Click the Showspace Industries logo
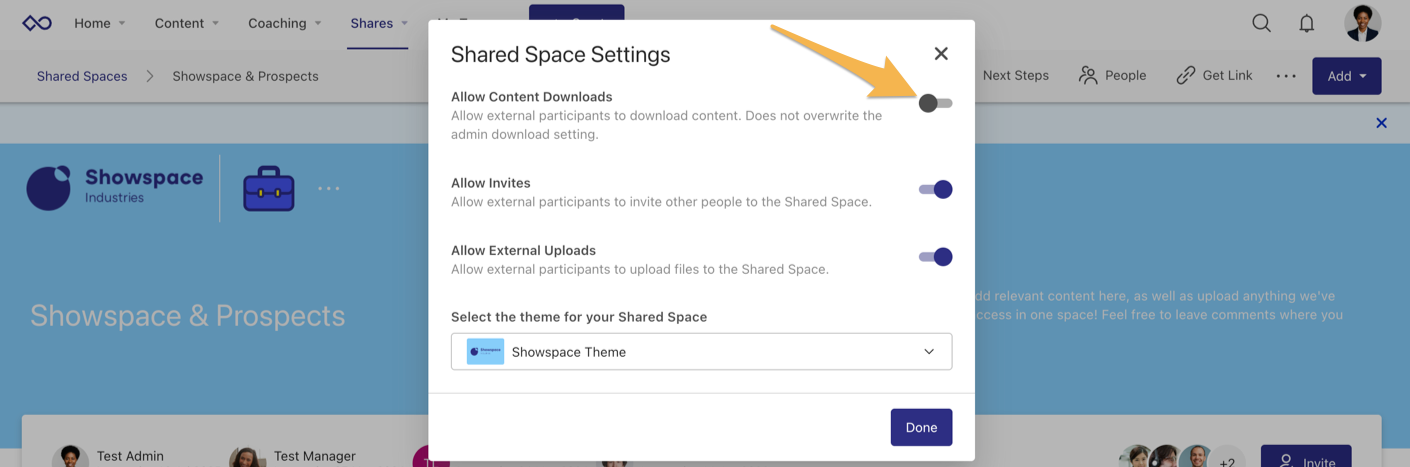The height and width of the screenshot is (467, 1410). [115, 187]
